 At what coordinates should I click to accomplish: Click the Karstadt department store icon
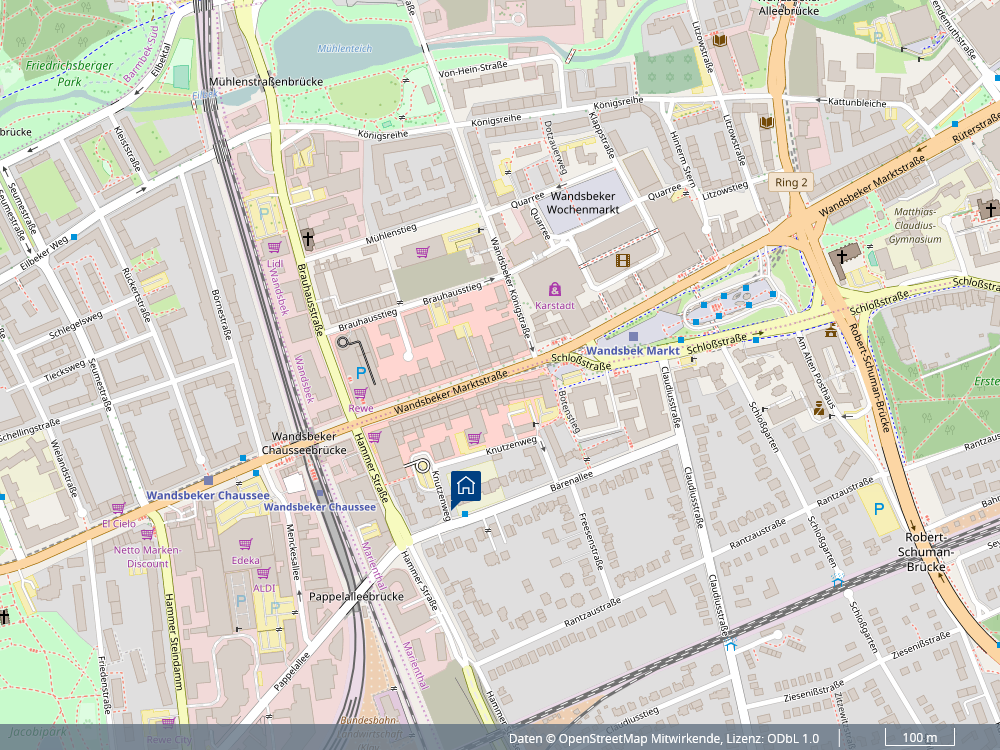coord(555,289)
